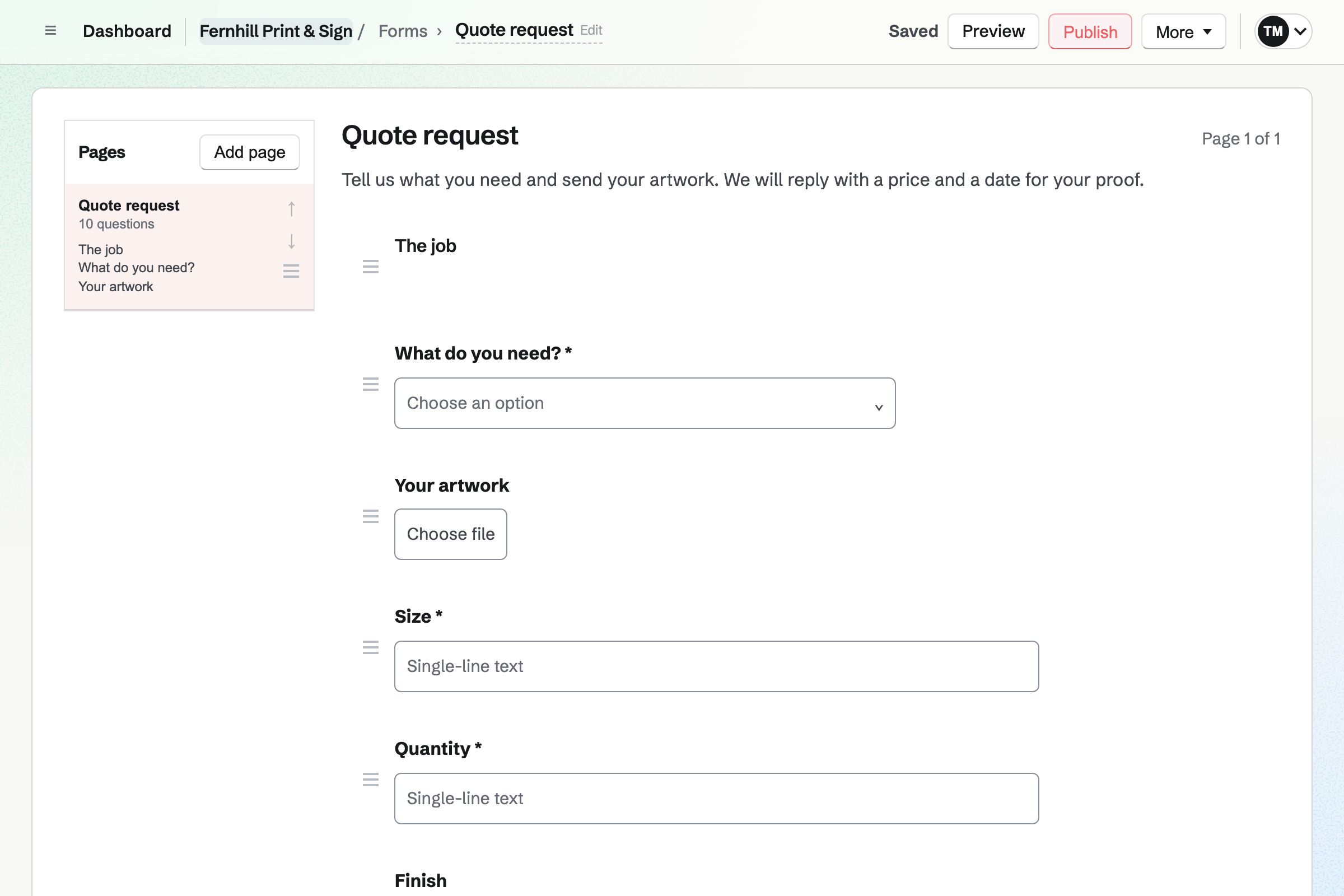Open the Choose an option dropdown
The image size is (1344, 896).
645,403
